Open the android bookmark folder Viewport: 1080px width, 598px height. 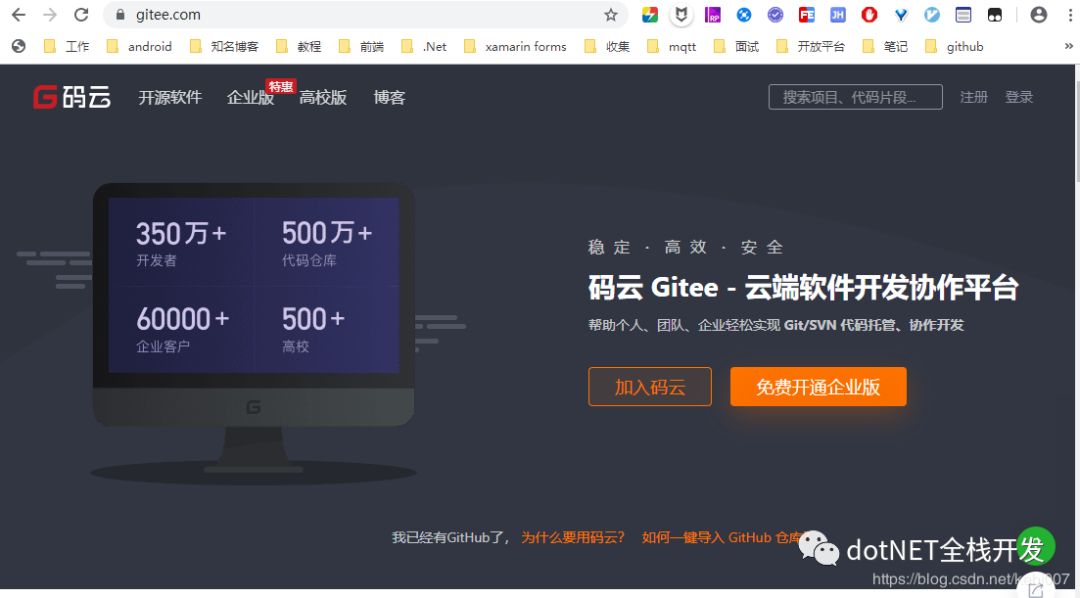point(139,46)
